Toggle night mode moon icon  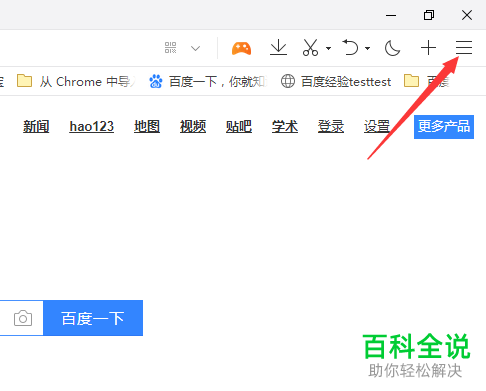pyautogui.click(x=392, y=48)
